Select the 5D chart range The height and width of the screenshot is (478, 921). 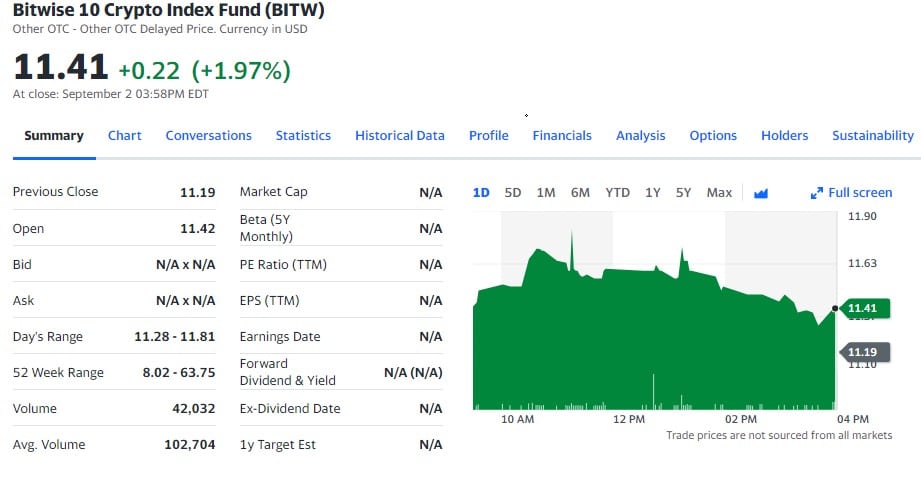513,193
